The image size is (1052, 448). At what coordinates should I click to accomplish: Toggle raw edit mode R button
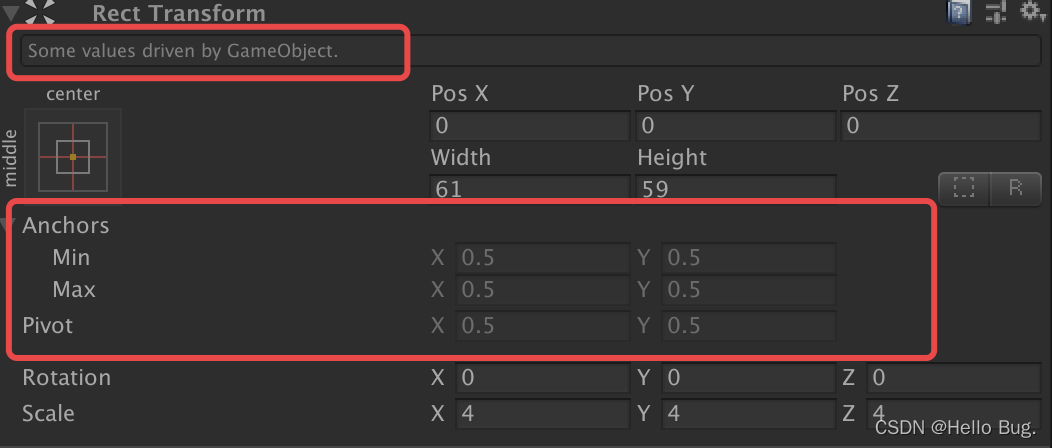click(1015, 188)
